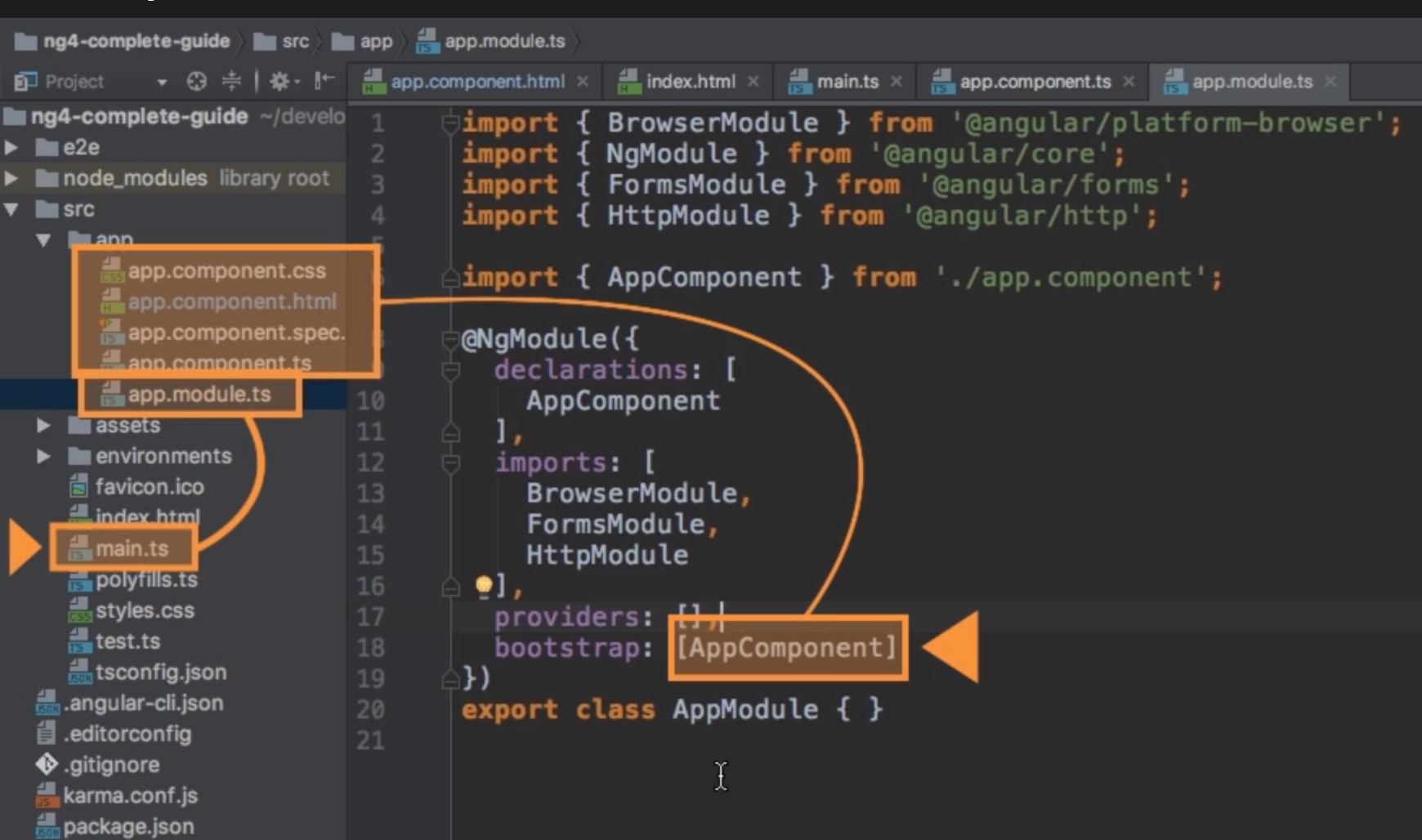Click the ng4-complete-guide breadcrumb
1422x840 pixels.
tap(123, 41)
